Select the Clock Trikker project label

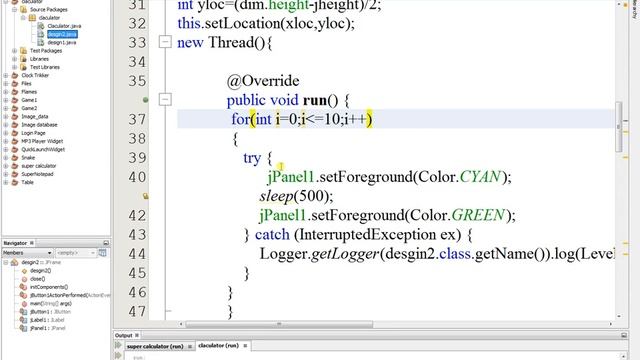click(x=35, y=75)
